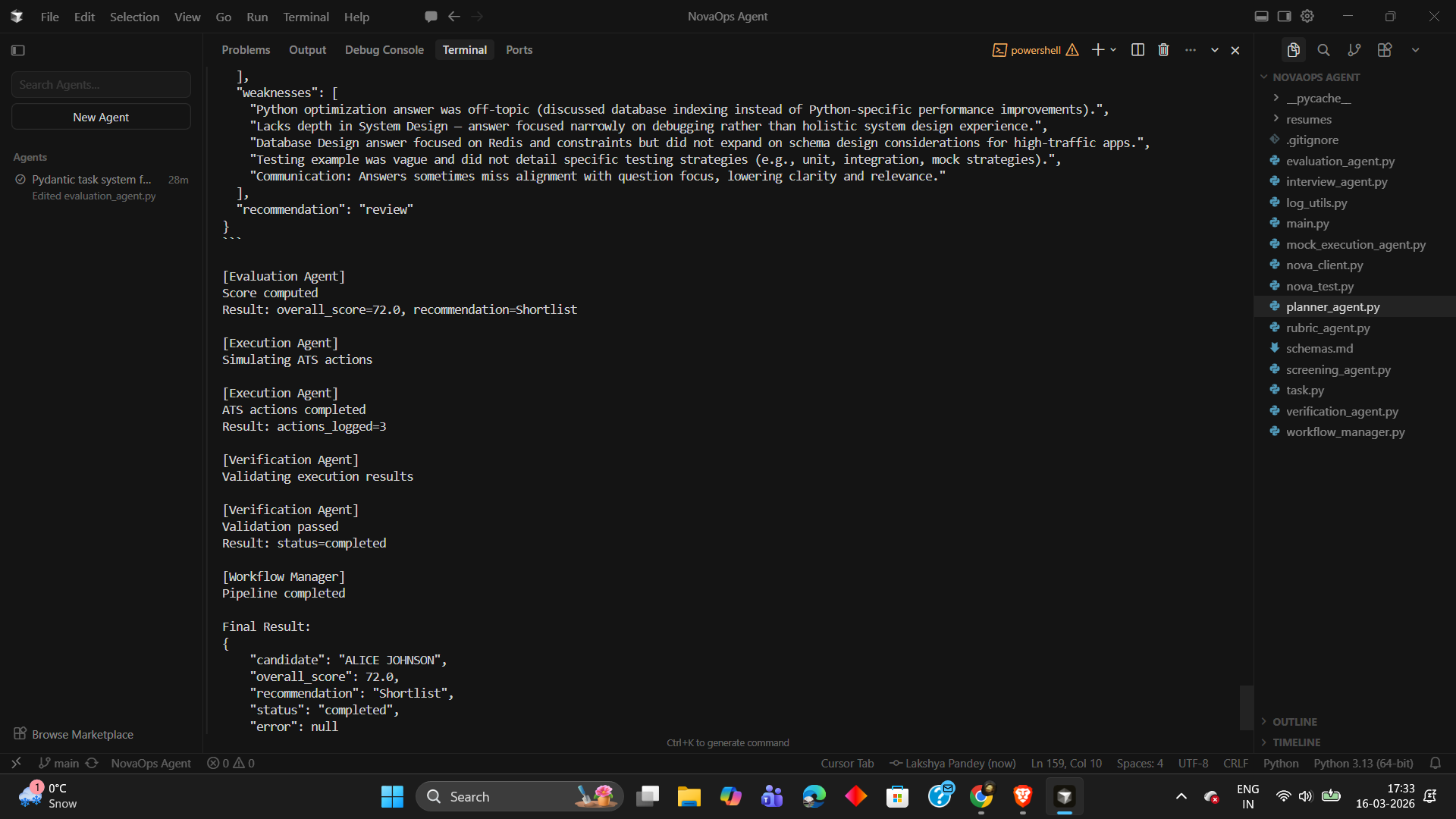
Task: Open the settings gear in the title bar
Action: click(x=1307, y=16)
